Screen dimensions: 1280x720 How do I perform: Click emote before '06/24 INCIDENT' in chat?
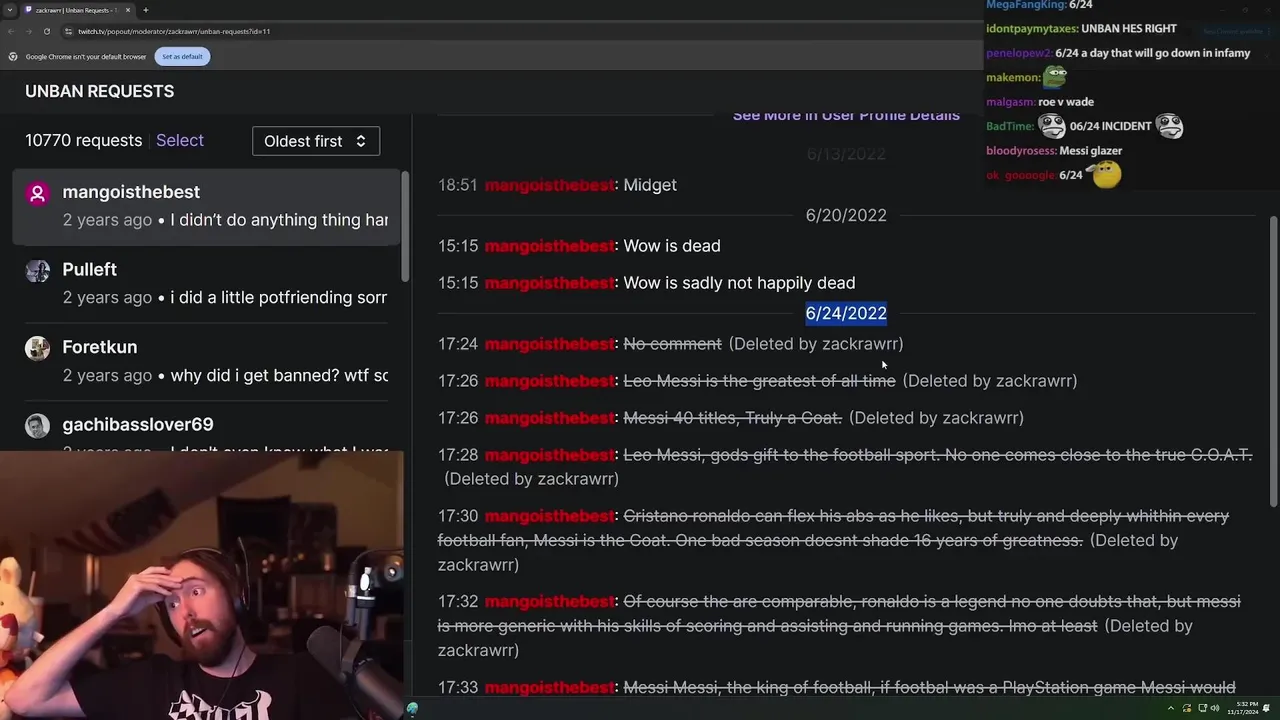1052,126
